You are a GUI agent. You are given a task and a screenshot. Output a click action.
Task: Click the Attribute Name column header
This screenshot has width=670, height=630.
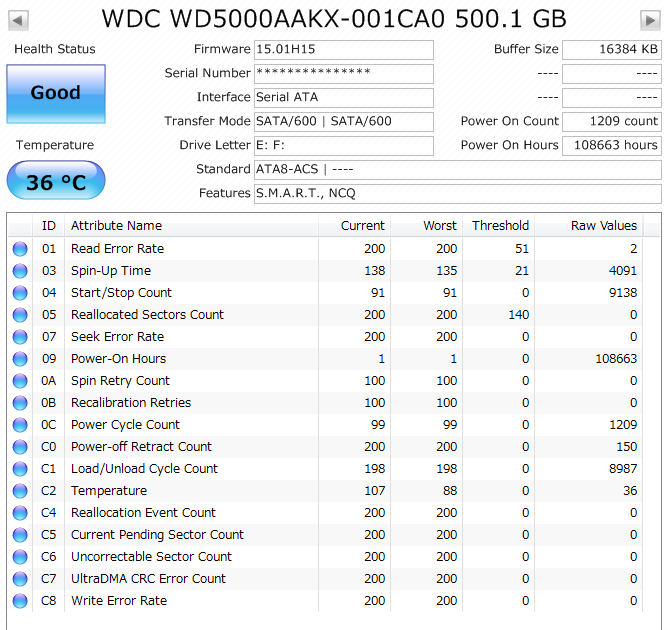[191, 226]
